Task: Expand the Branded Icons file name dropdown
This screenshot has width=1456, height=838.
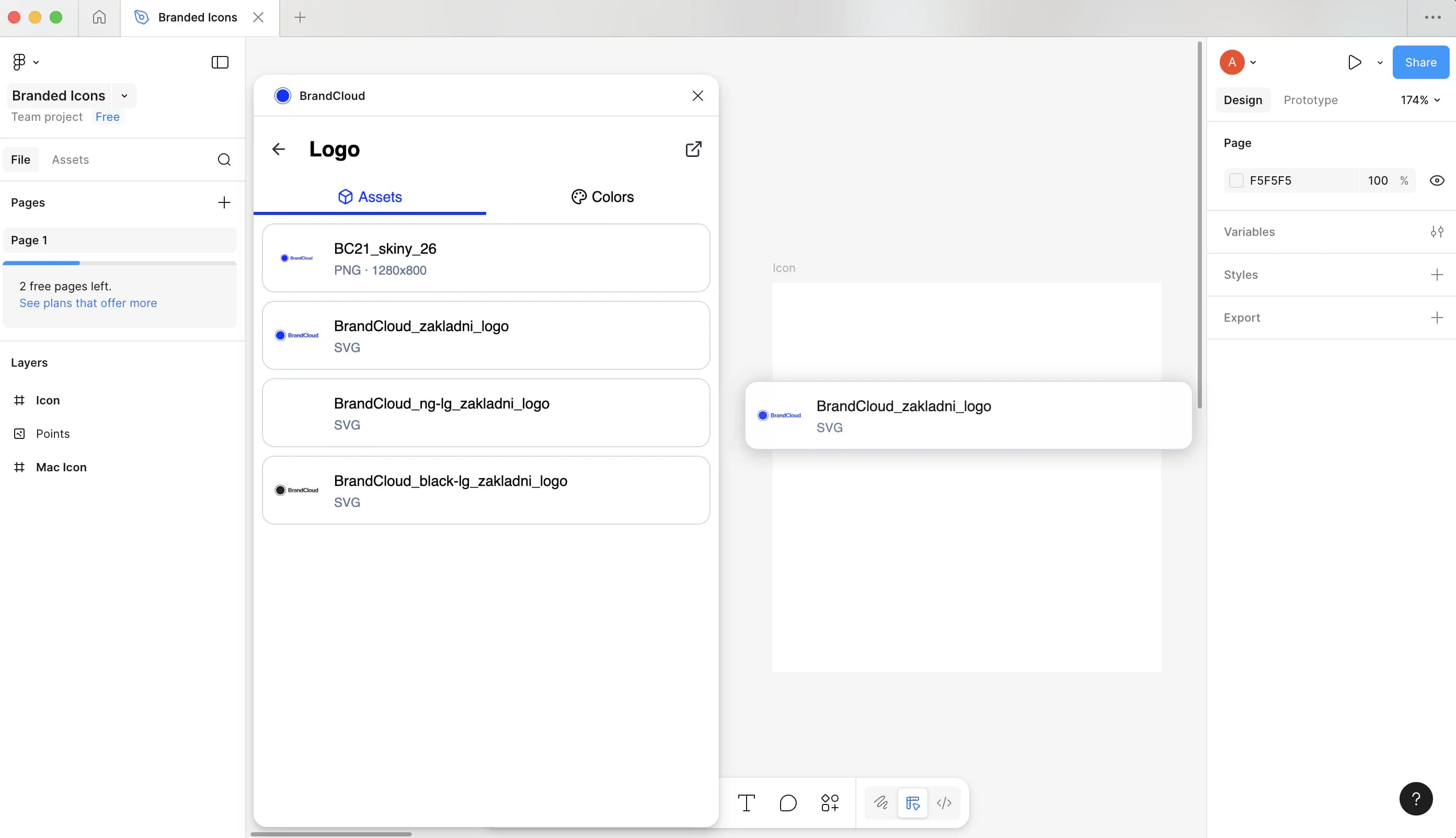Action: [124, 96]
